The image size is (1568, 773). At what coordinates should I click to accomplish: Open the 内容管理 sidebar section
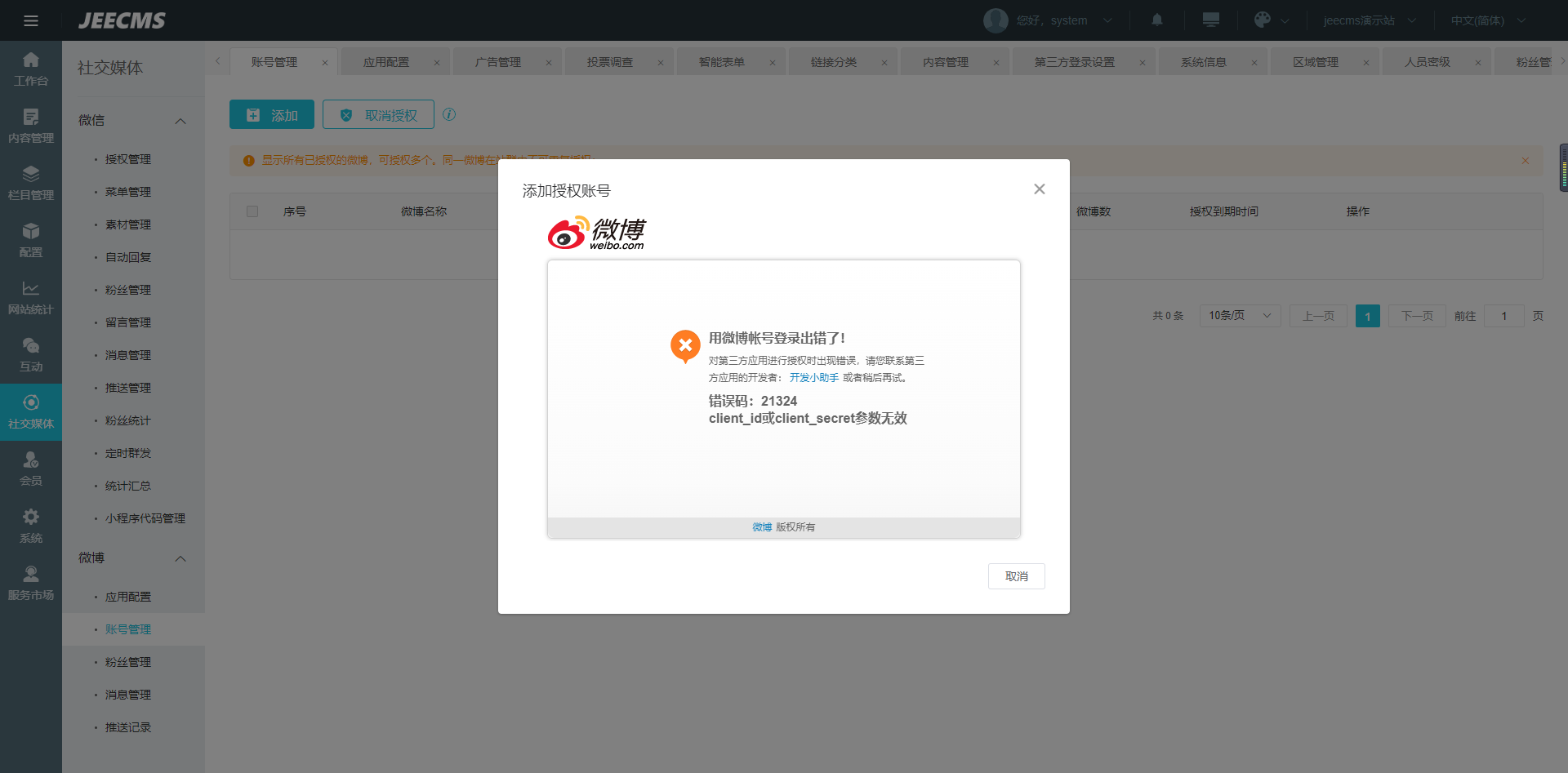coord(31,127)
